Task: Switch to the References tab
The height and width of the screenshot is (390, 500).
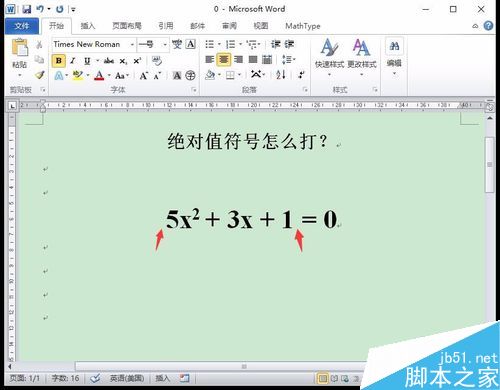Action: [x=166, y=26]
